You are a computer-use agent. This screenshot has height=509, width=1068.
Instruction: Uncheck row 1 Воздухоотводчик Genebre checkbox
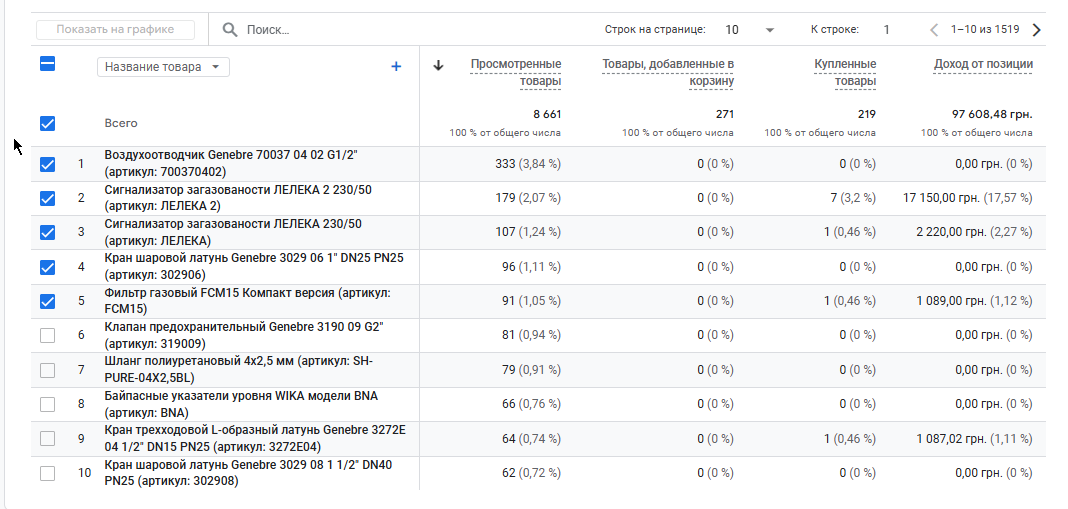tap(47, 165)
